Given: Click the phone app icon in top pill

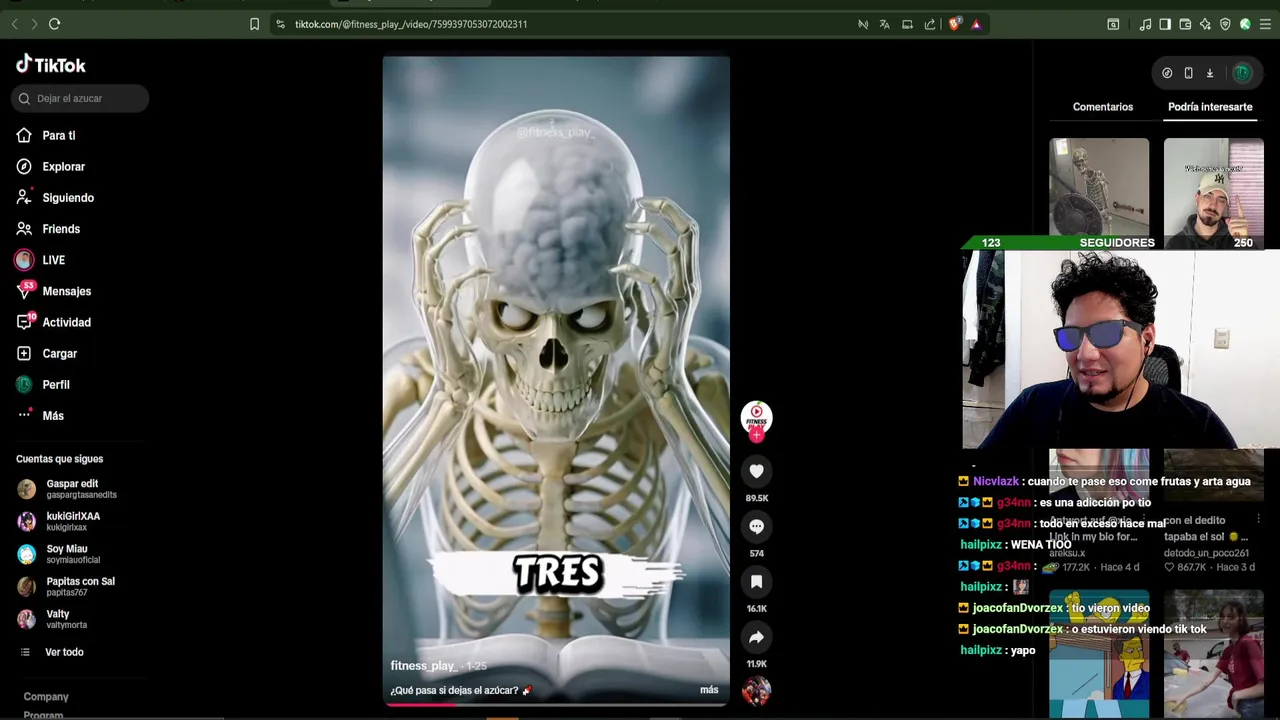Looking at the screenshot, I should [1188, 73].
